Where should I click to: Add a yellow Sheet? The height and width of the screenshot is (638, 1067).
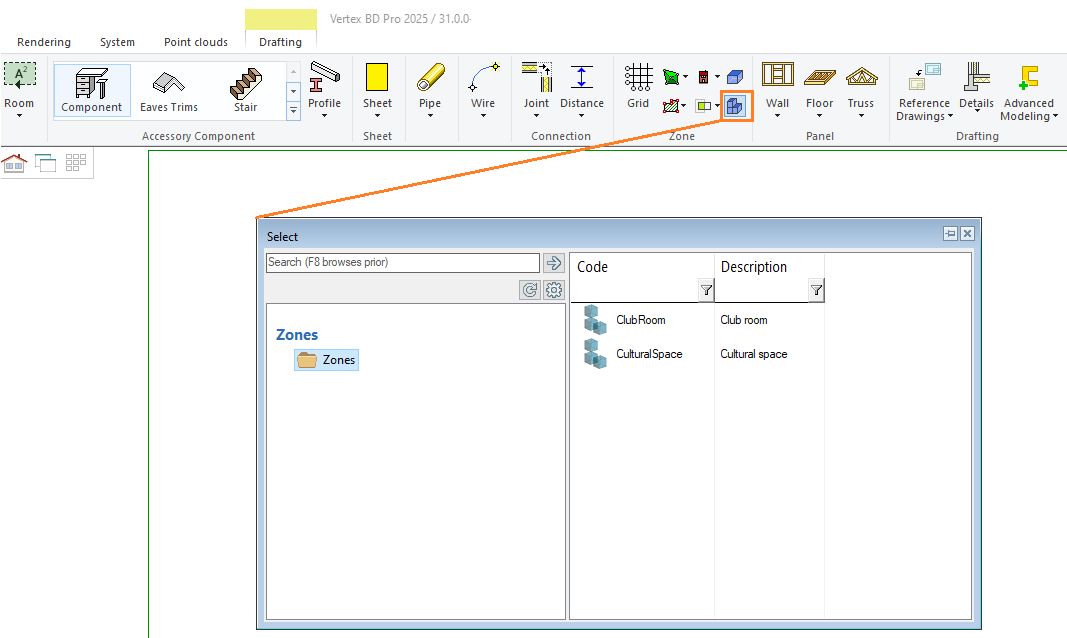pyautogui.click(x=377, y=87)
